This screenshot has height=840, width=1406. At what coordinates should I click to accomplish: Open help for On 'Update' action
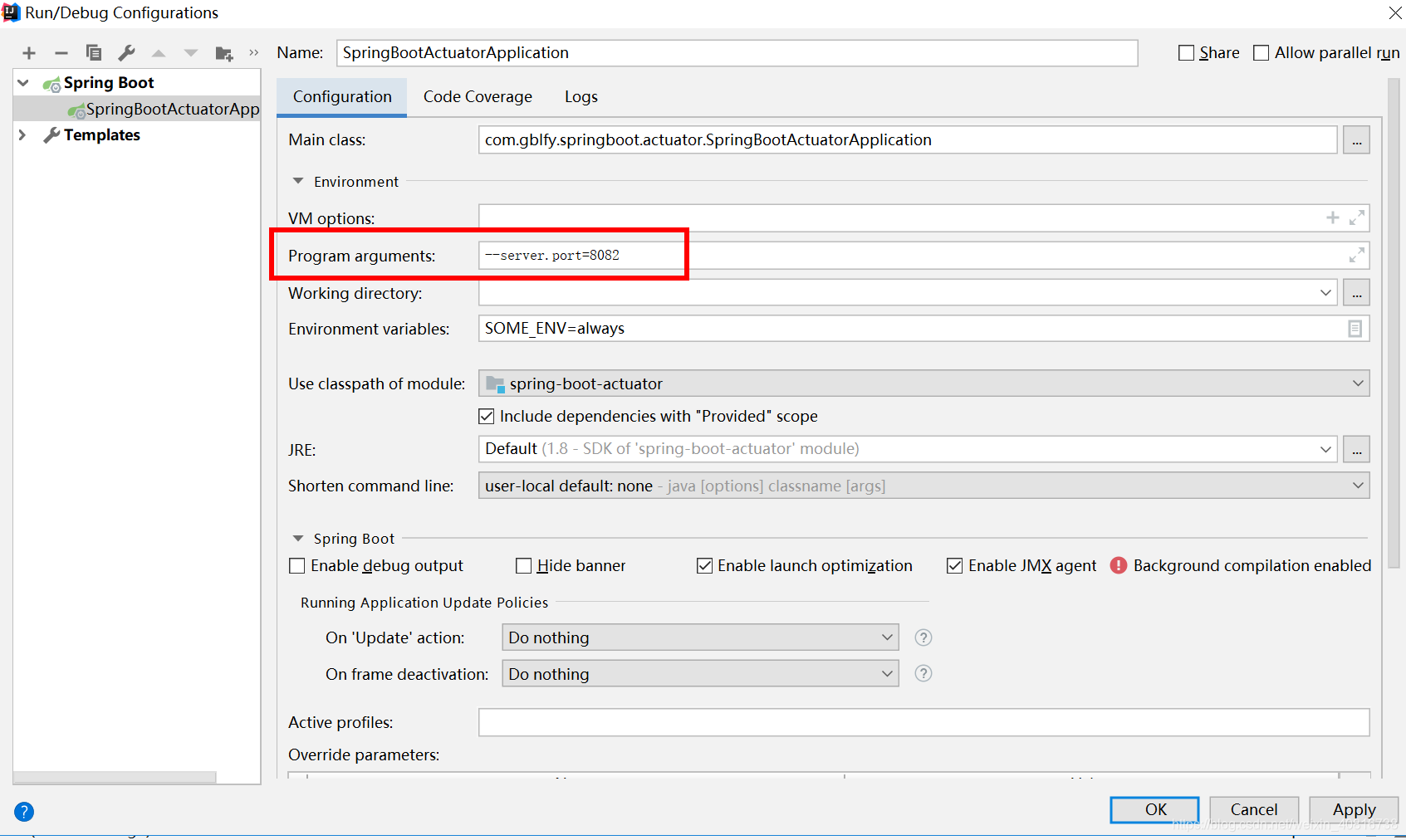pyautogui.click(x=923, y=637)
